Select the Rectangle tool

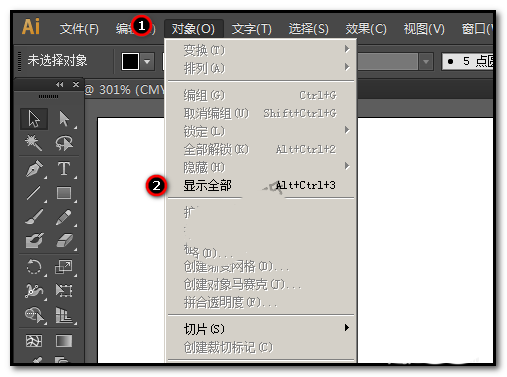[x=64, y=193]
